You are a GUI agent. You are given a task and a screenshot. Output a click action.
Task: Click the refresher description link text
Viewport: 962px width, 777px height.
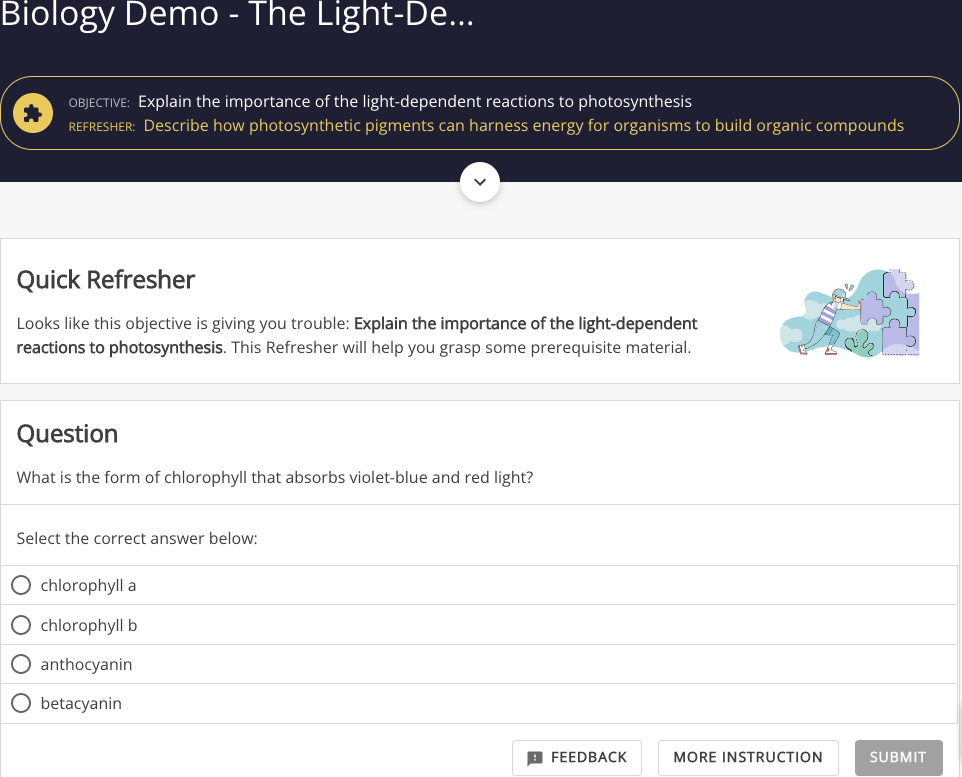coord(523,125)
